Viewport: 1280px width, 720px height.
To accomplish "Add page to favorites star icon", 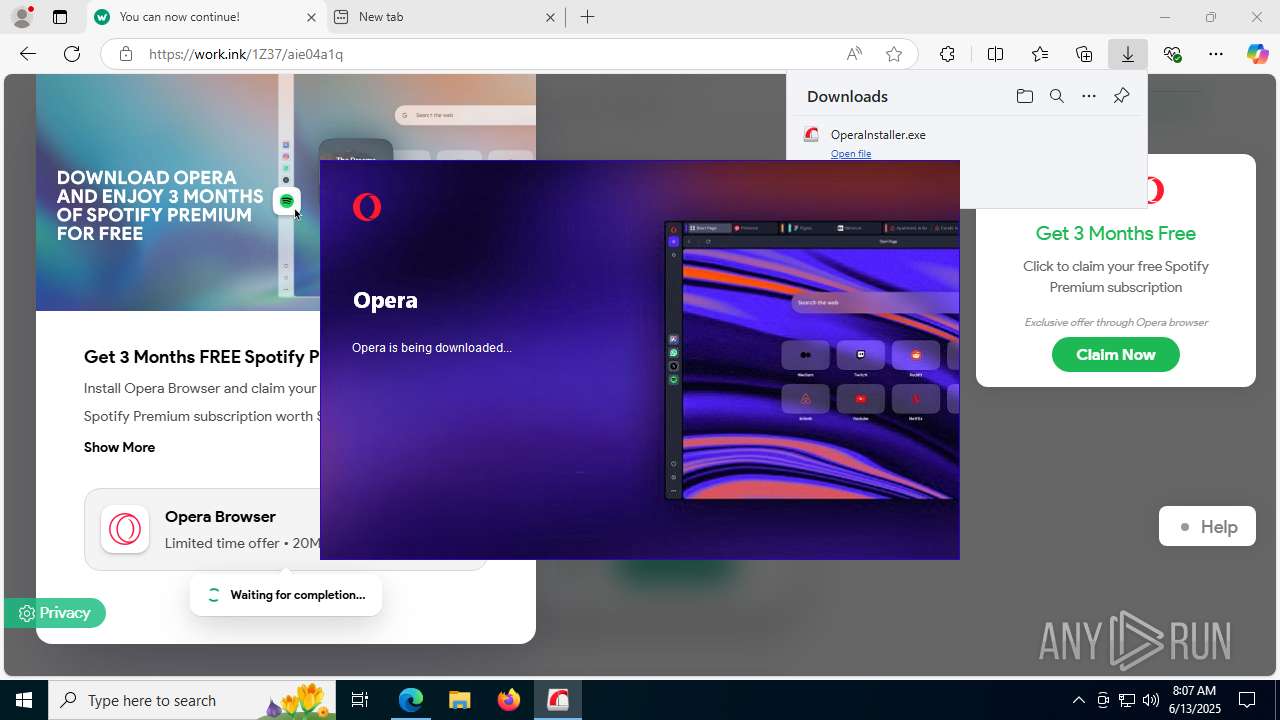I will 894,54.
